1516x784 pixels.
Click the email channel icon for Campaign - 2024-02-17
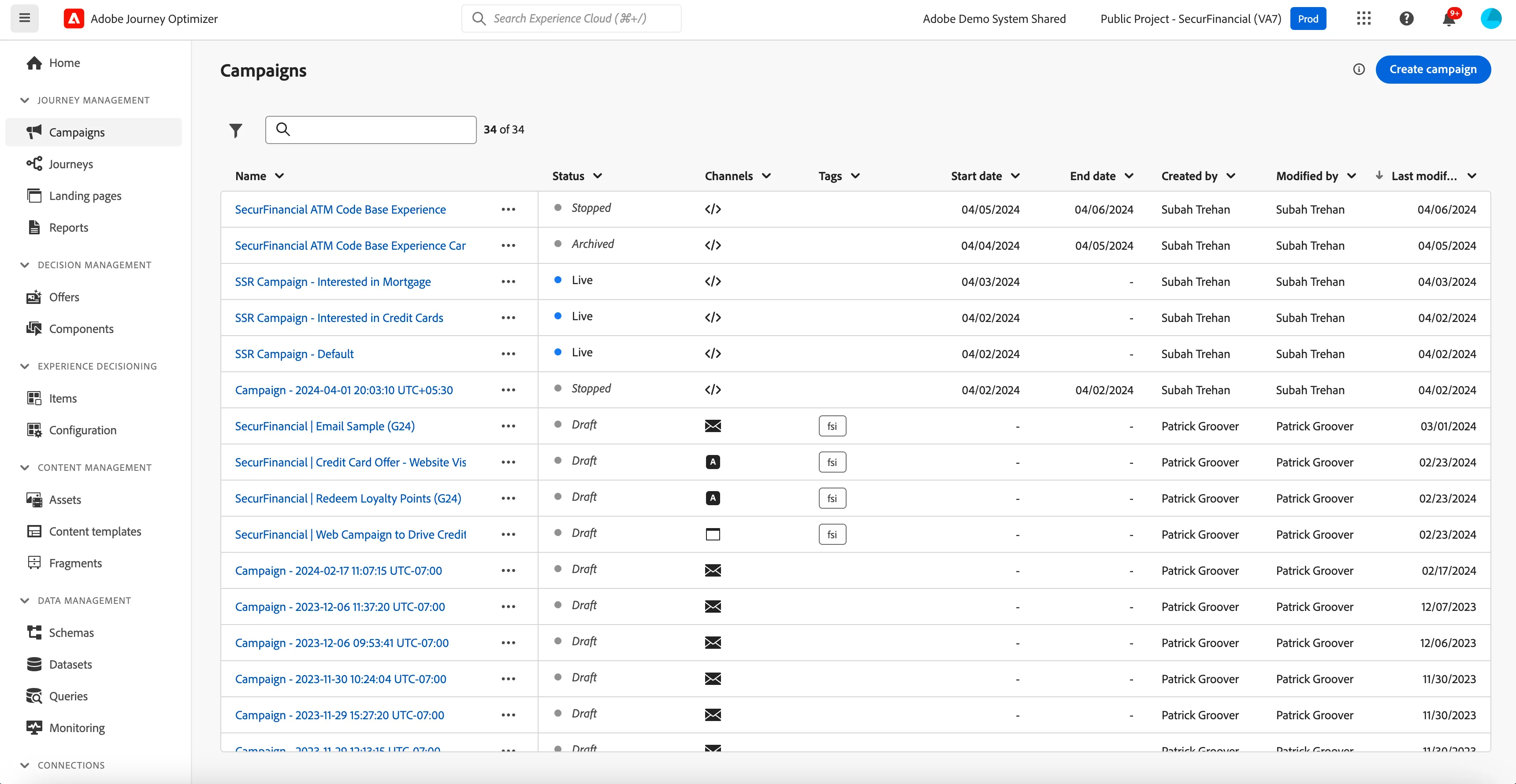coord(713,570)
